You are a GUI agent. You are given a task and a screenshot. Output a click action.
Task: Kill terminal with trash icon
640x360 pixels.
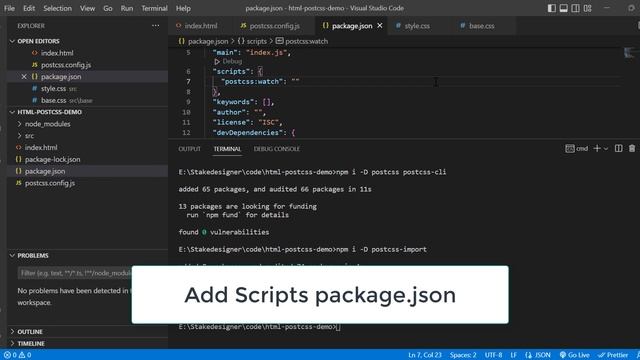coord(632,149)
